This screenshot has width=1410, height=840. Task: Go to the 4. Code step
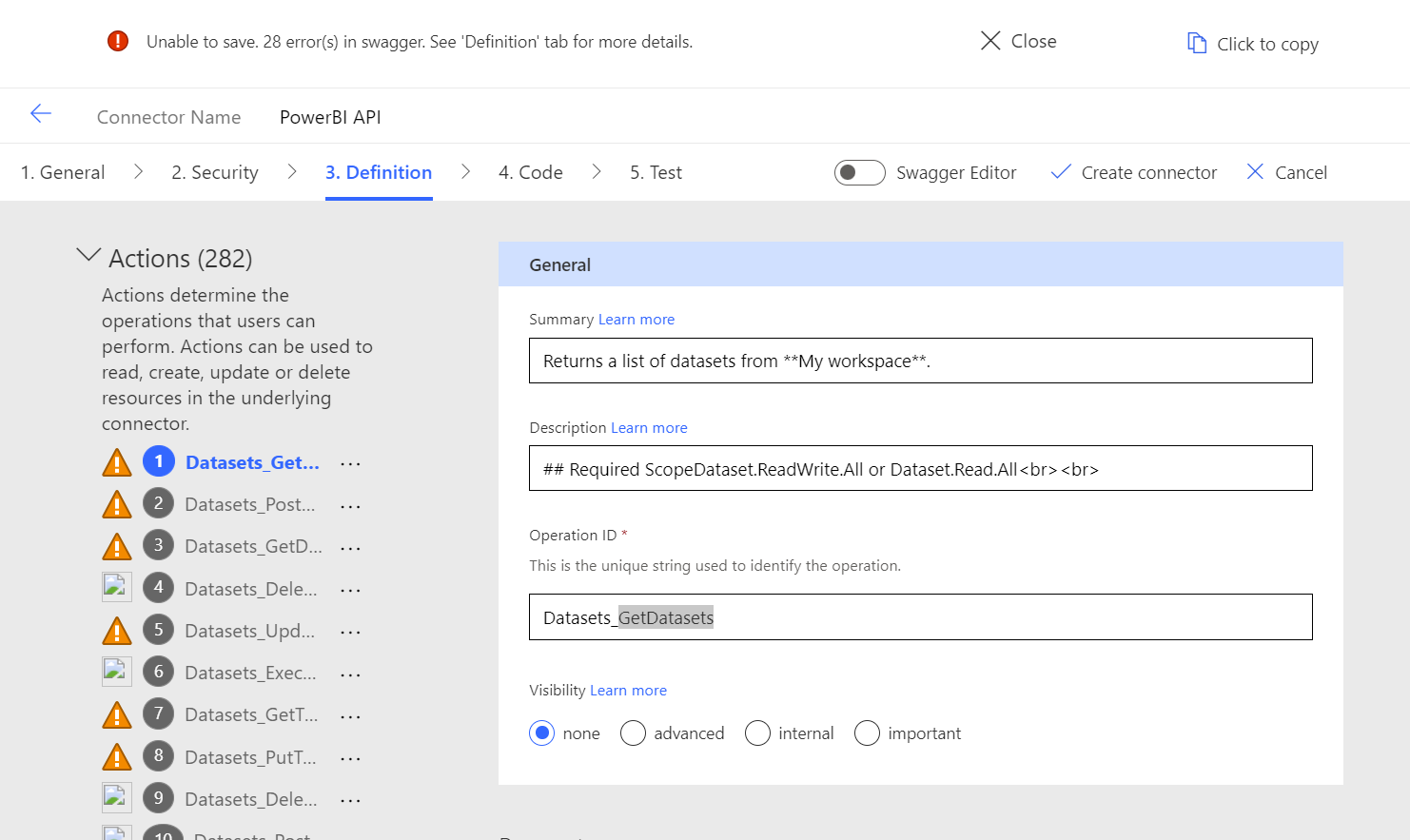click(531, 172)
